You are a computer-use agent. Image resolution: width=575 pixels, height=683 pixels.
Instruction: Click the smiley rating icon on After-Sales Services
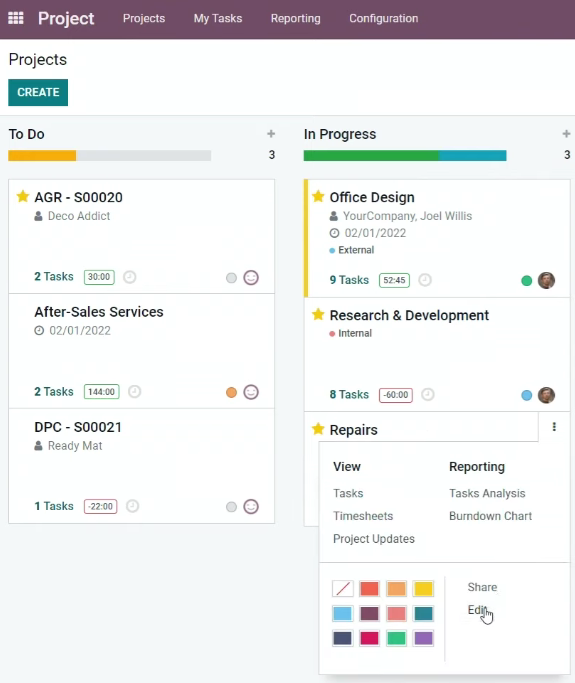[x=251, y=392]
